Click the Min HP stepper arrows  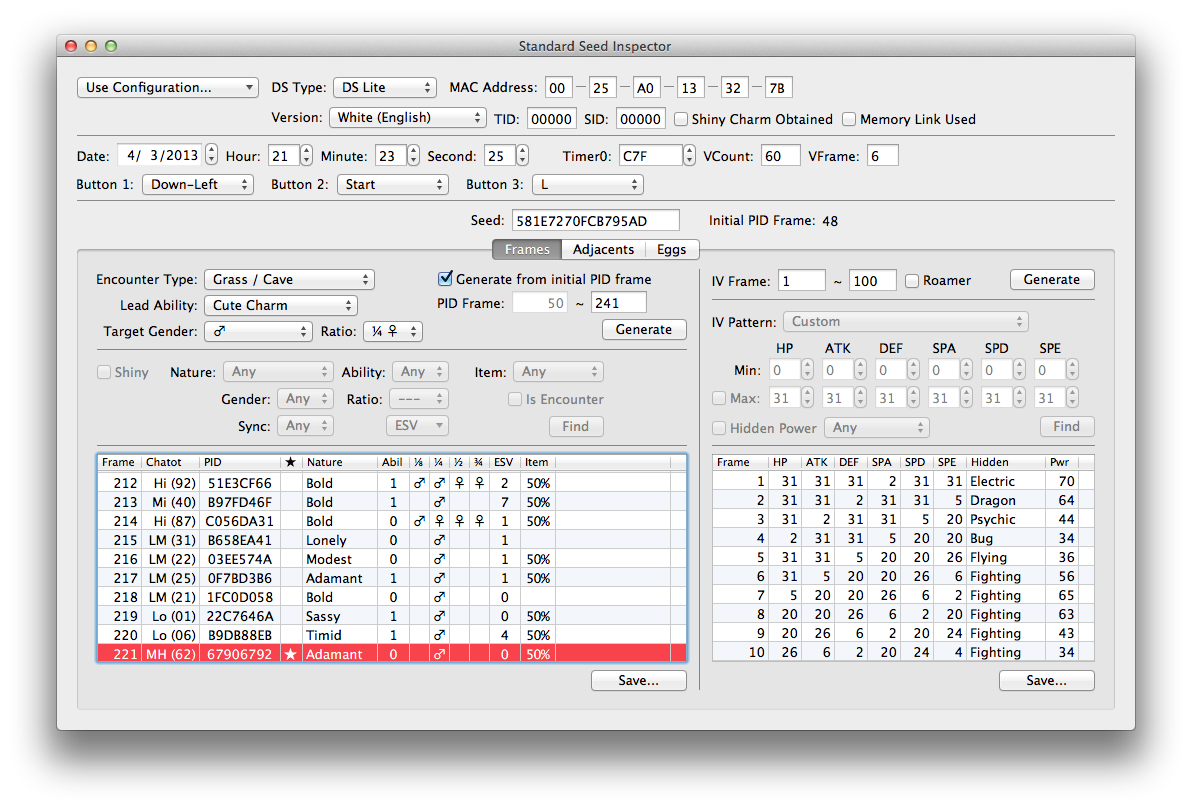point(807,370)
